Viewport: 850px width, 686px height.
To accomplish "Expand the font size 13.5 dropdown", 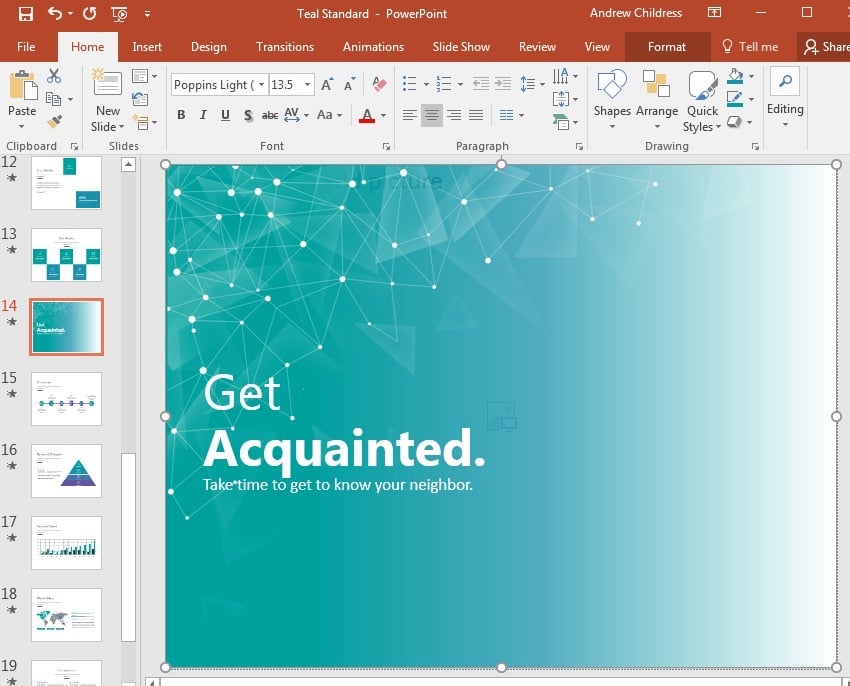I will click(308, 85).
